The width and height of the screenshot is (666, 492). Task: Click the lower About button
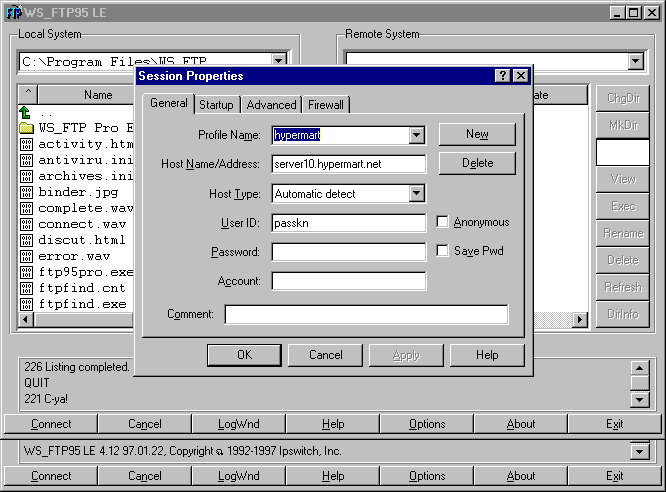pos(521,476)
